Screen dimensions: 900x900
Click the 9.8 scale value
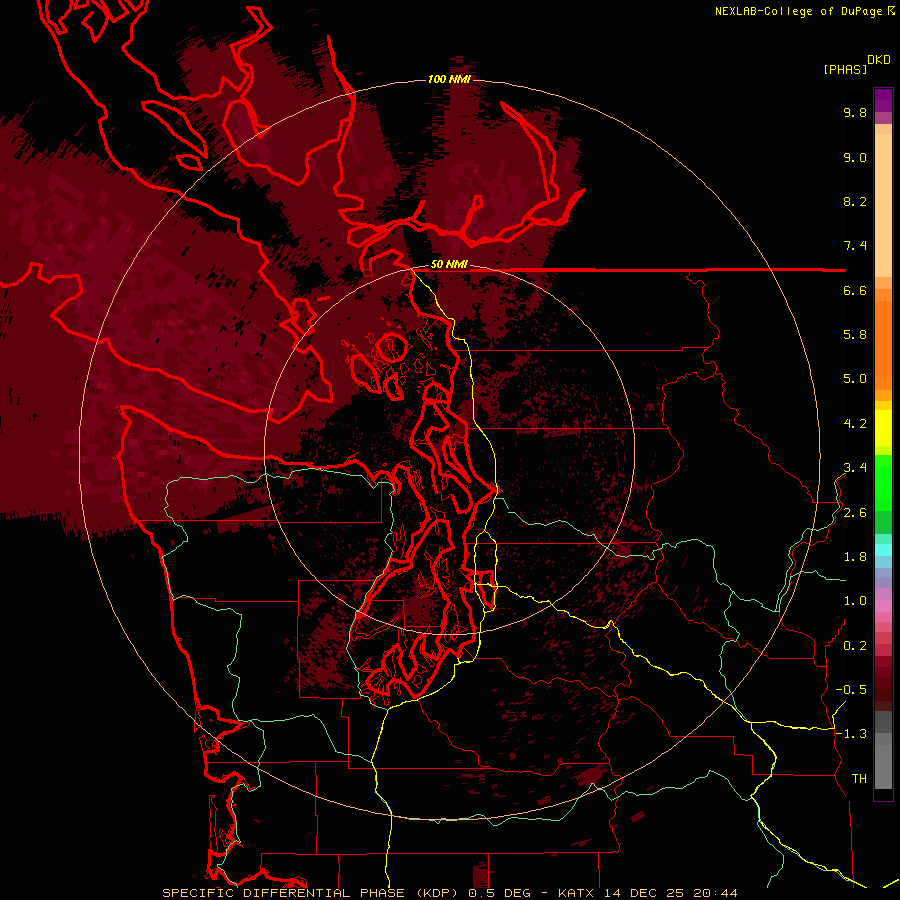coord(855,112)
